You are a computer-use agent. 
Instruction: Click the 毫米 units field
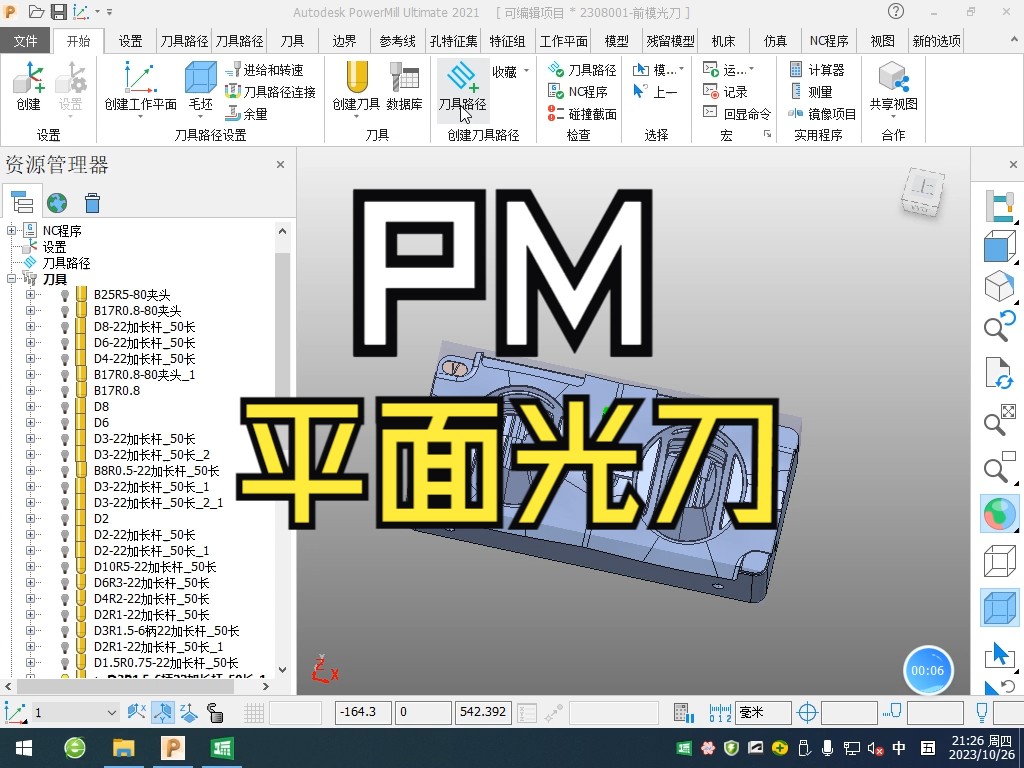click(x=763, y=712)
